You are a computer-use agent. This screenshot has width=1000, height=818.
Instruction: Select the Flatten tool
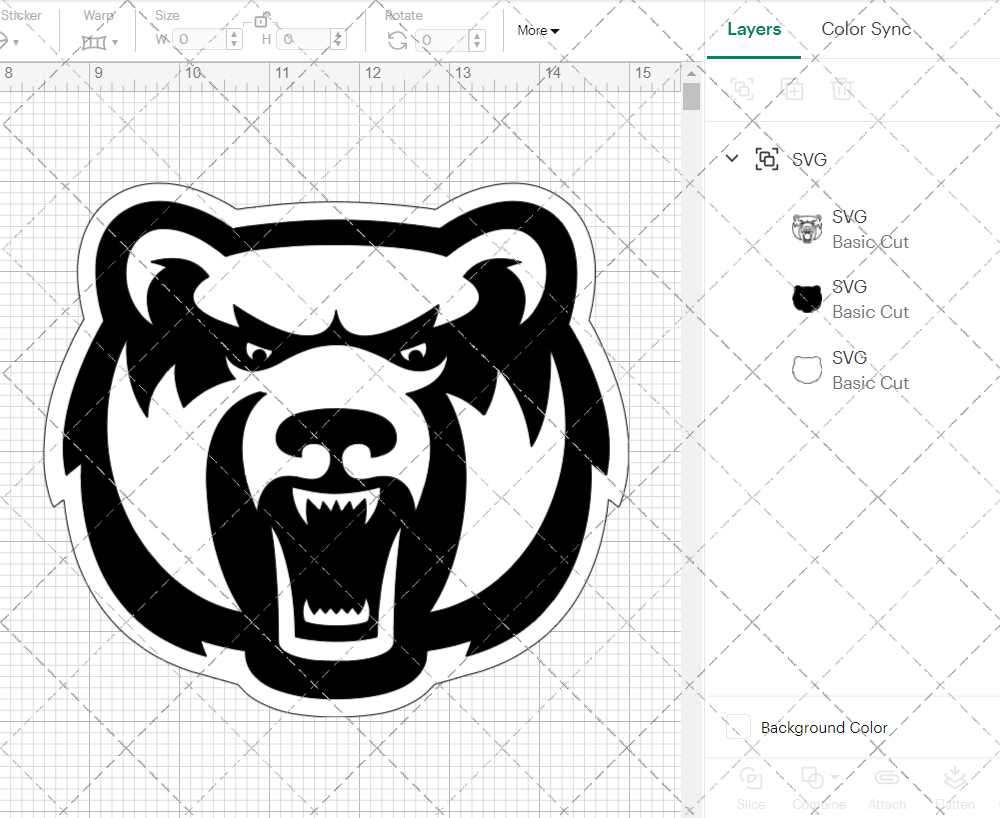click(955, 787)
